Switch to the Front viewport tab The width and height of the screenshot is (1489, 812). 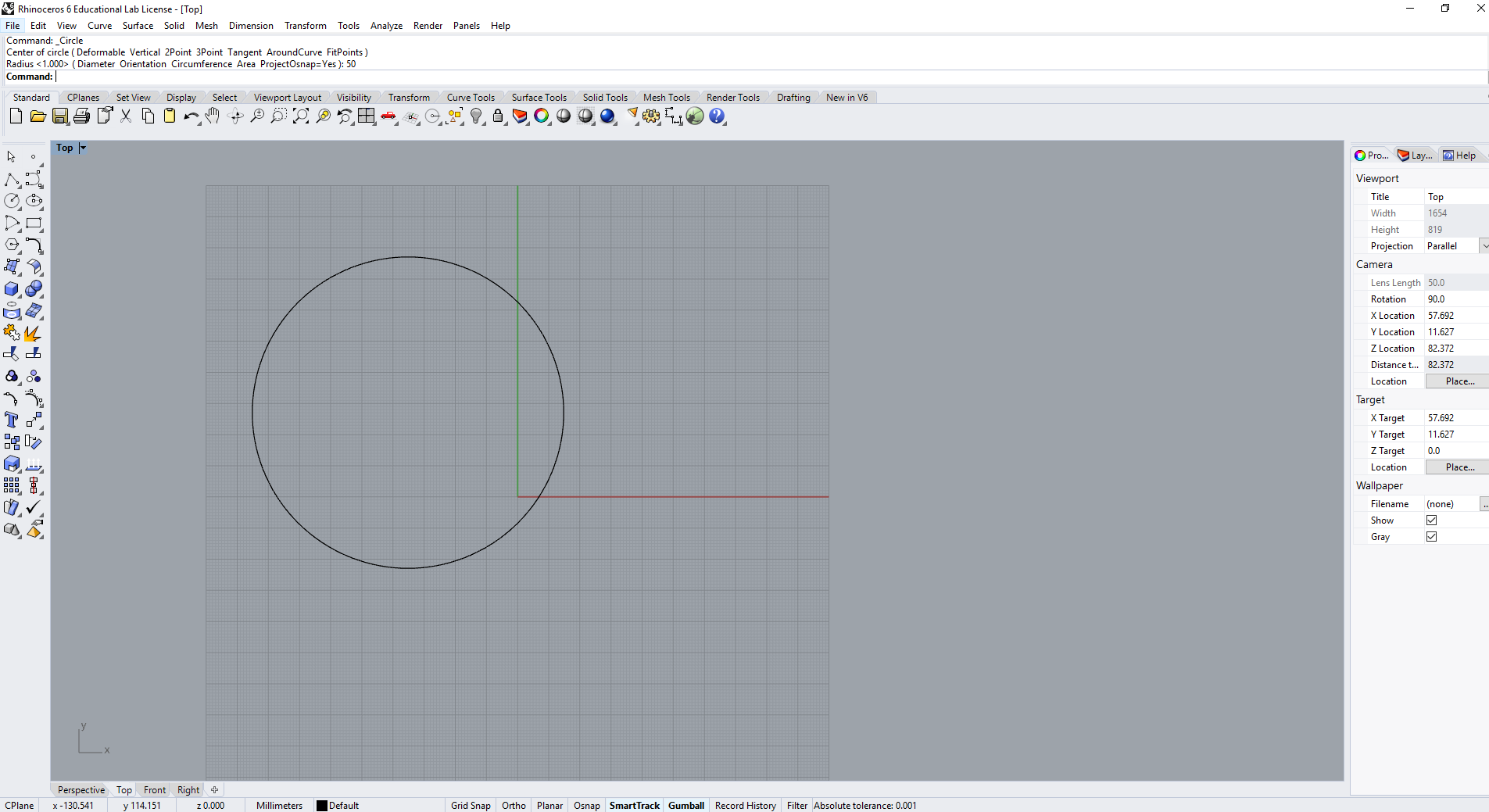(155, 790)
